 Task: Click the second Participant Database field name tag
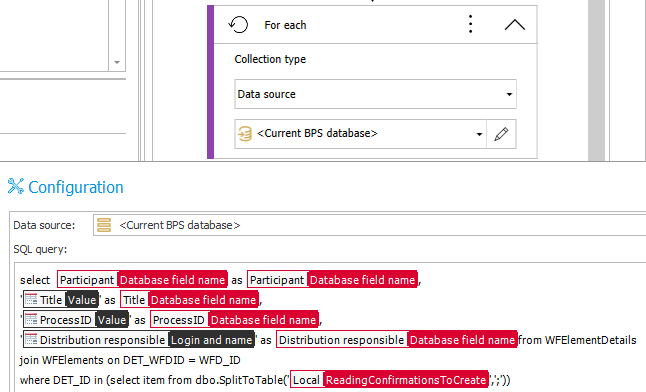coord(332,280)
